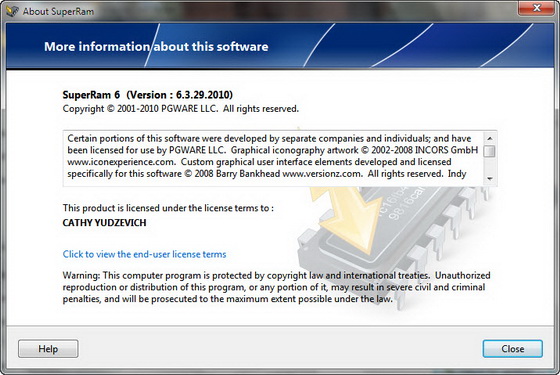Click the credits scrollbar thumb

(x=490, y=151)
